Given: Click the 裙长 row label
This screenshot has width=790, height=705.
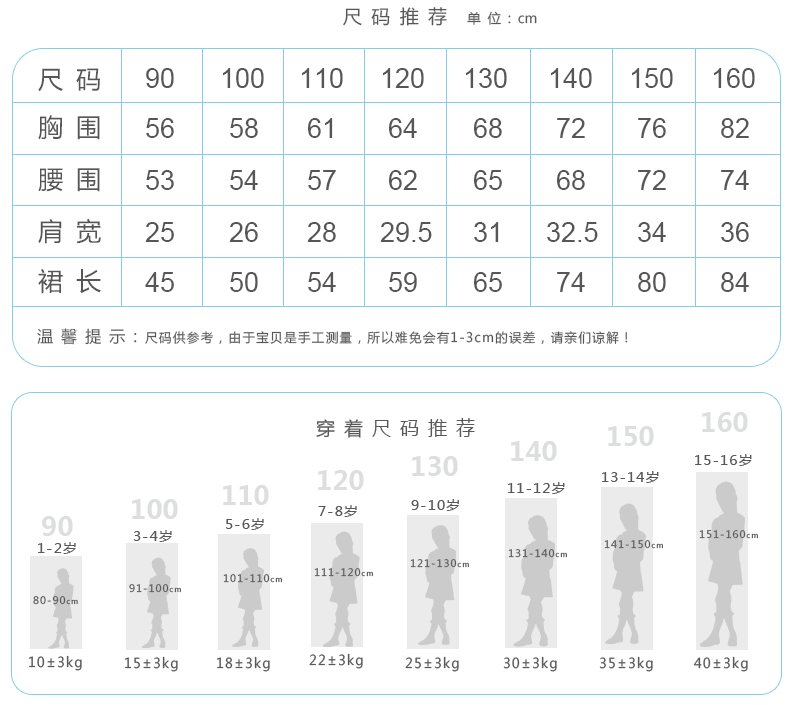Looking at the screenshot, I should [x=69, y=283].
